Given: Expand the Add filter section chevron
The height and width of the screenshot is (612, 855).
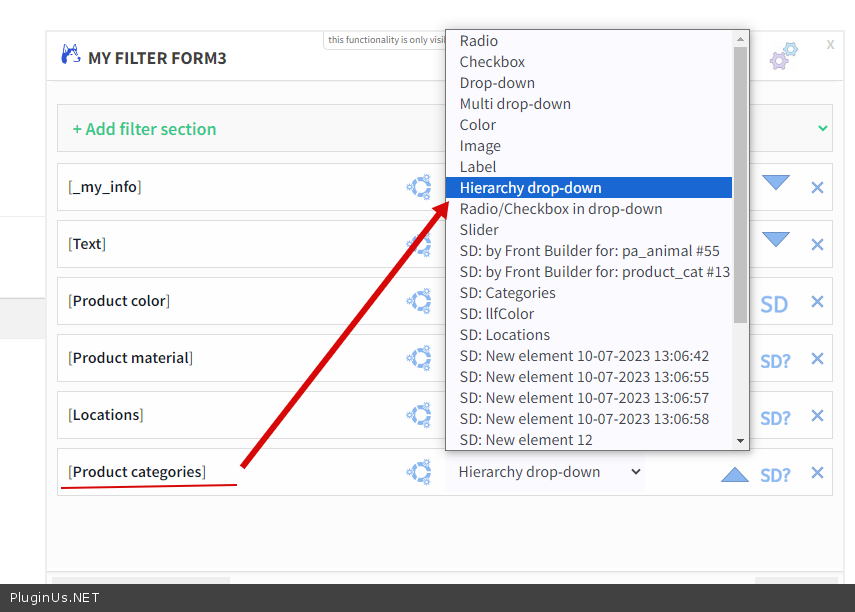Looking at the screenshot, I should [823, 128].
